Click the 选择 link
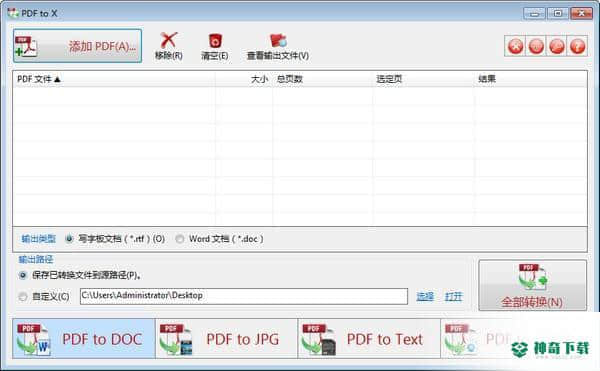Viewport: 600px width, 371px height. pos(425,296)
